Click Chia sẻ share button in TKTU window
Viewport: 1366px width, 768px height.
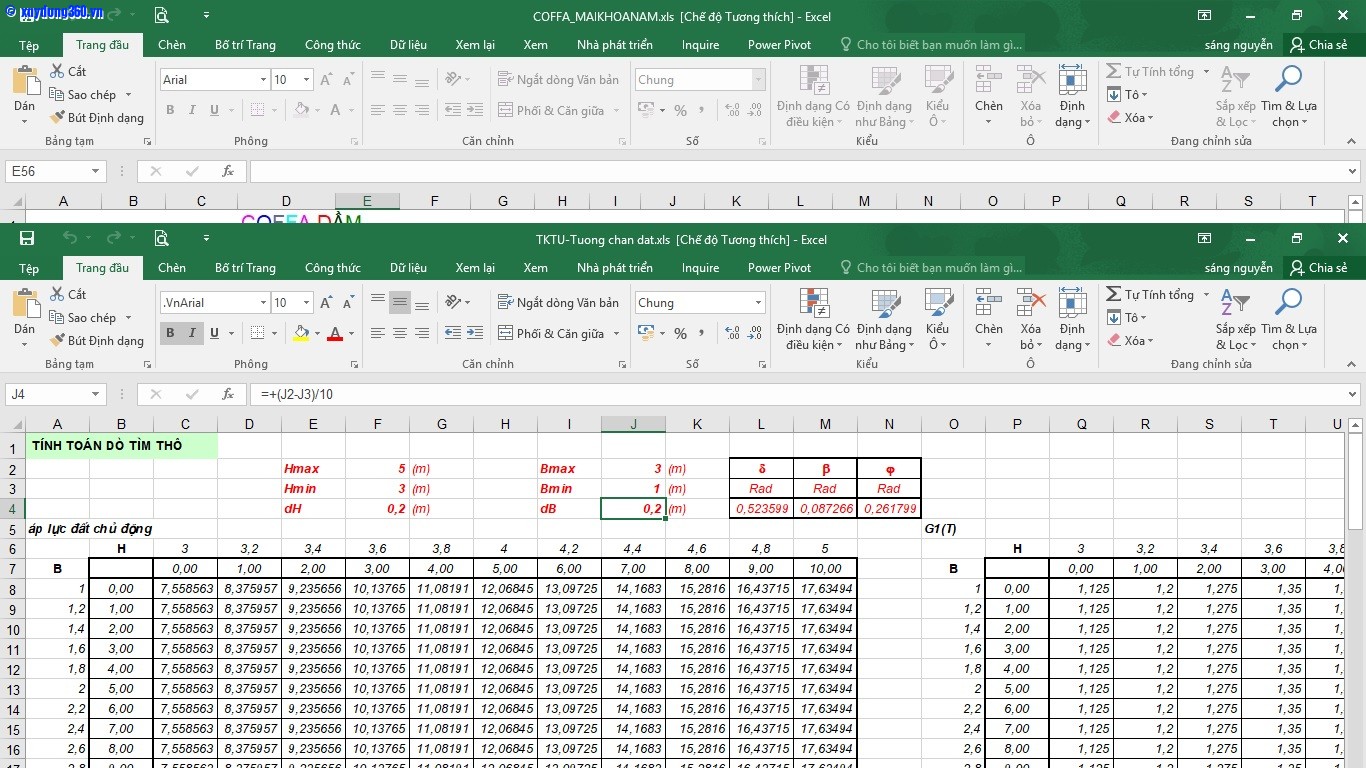point(1318,268)
